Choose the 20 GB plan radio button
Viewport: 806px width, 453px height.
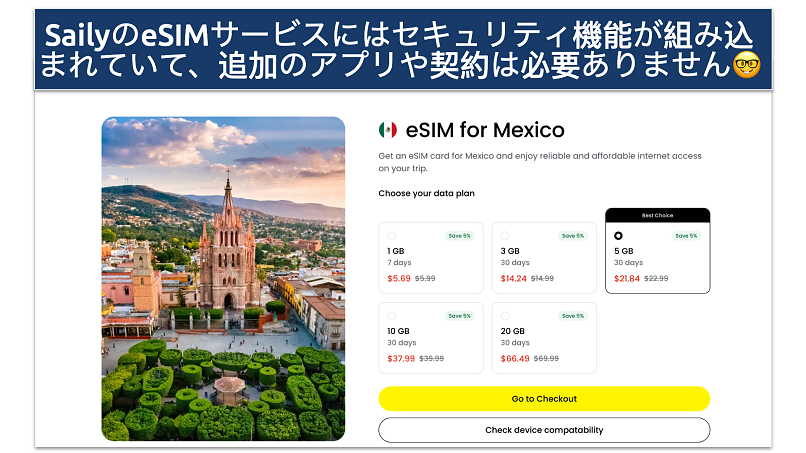pyautogui.click(x=505, y=316)
